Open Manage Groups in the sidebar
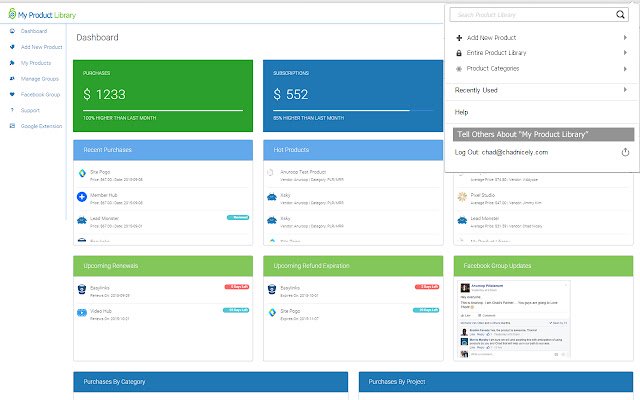The width and height of the screenshot is (640, 400). click(x=40, y=79)
